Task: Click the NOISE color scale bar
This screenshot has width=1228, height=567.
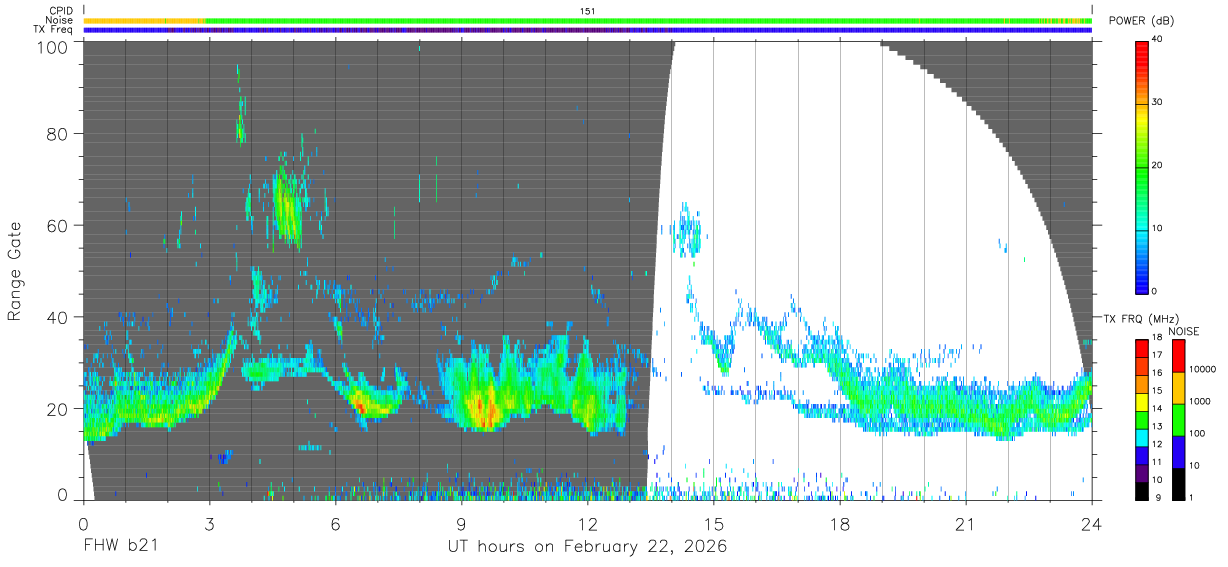Action: [x=1177, y=419]
